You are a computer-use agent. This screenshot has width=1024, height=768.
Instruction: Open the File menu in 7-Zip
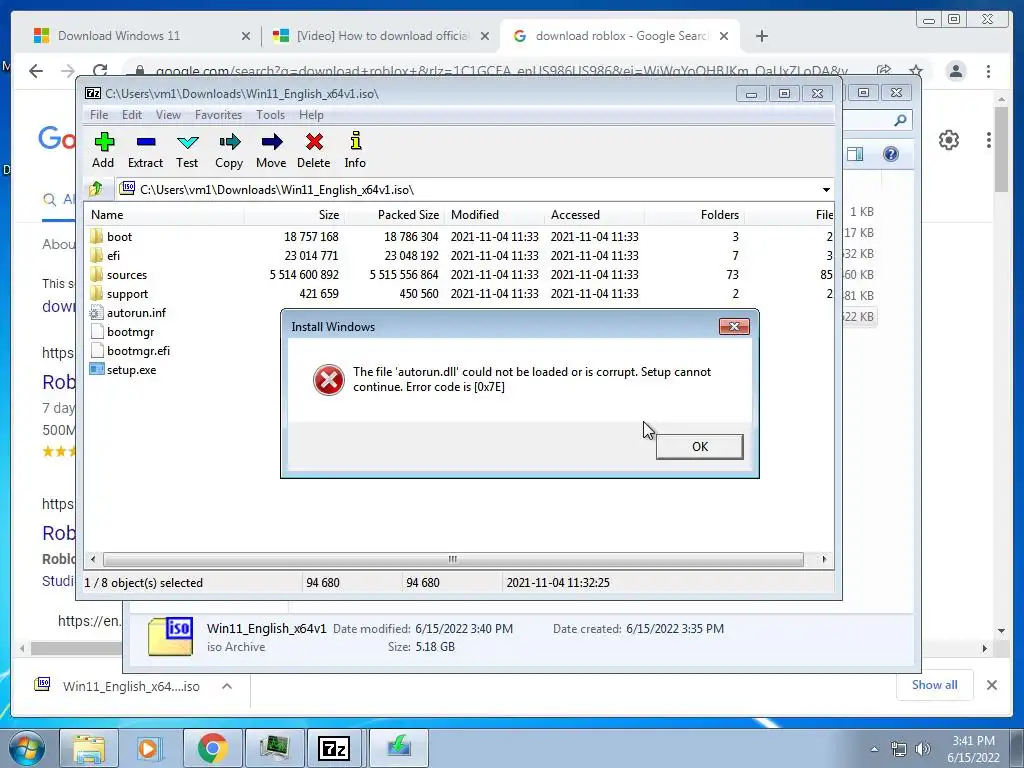pyautogui.click(x=99, y=115)
